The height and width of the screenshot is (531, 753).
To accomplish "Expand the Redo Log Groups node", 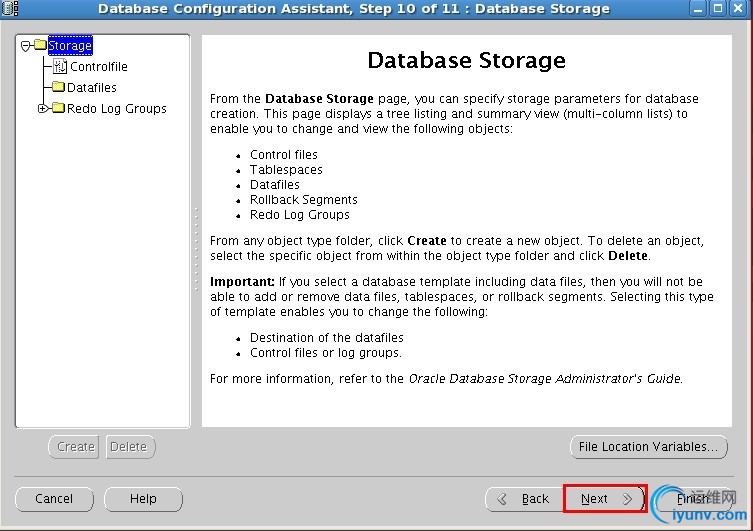I will [x=43, y=109].
